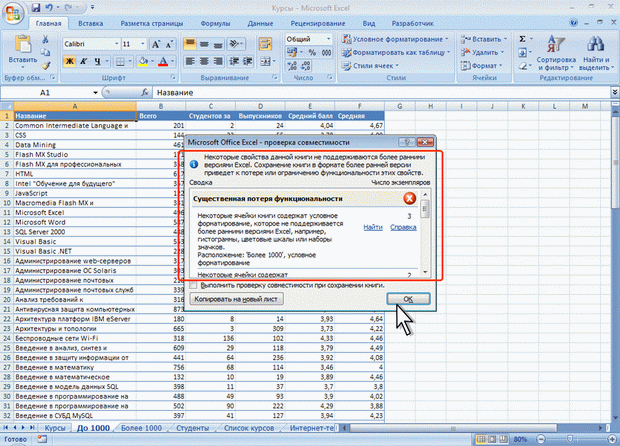The image size is (620, 446).
Task: Click the dialog summary scrollbar down arrow
Action: click(x=425, y=272)
